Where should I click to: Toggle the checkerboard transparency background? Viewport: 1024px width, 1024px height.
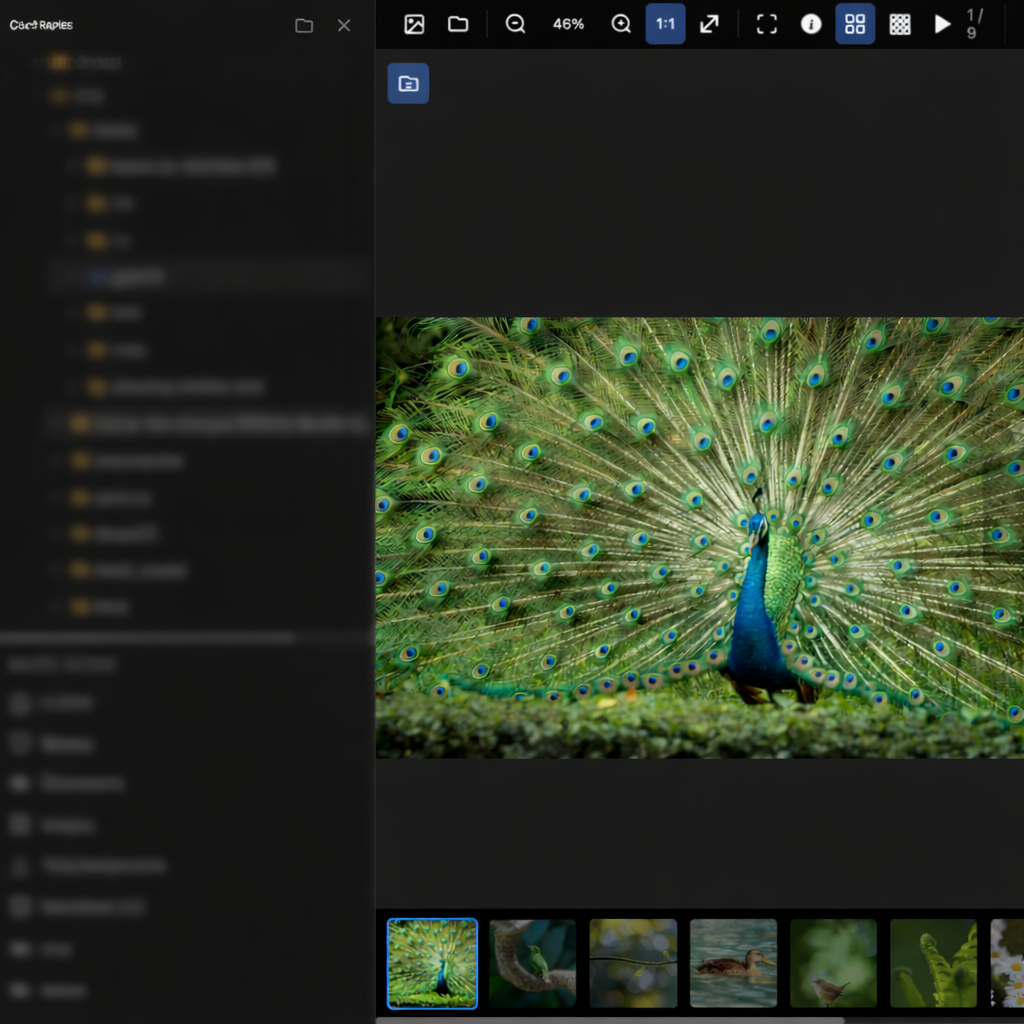coord(900,24)
